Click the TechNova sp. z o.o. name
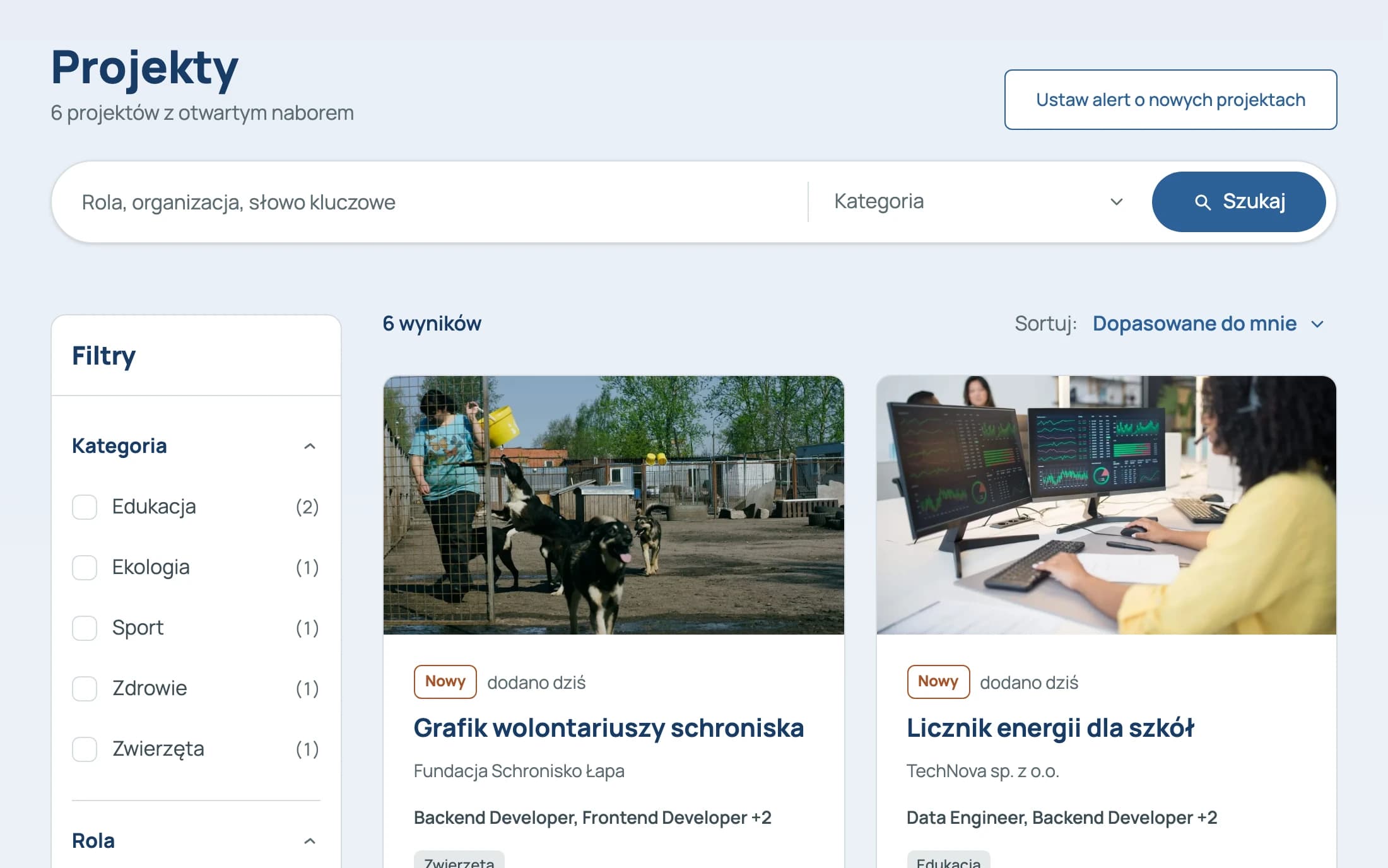 [x=983, y=771]
